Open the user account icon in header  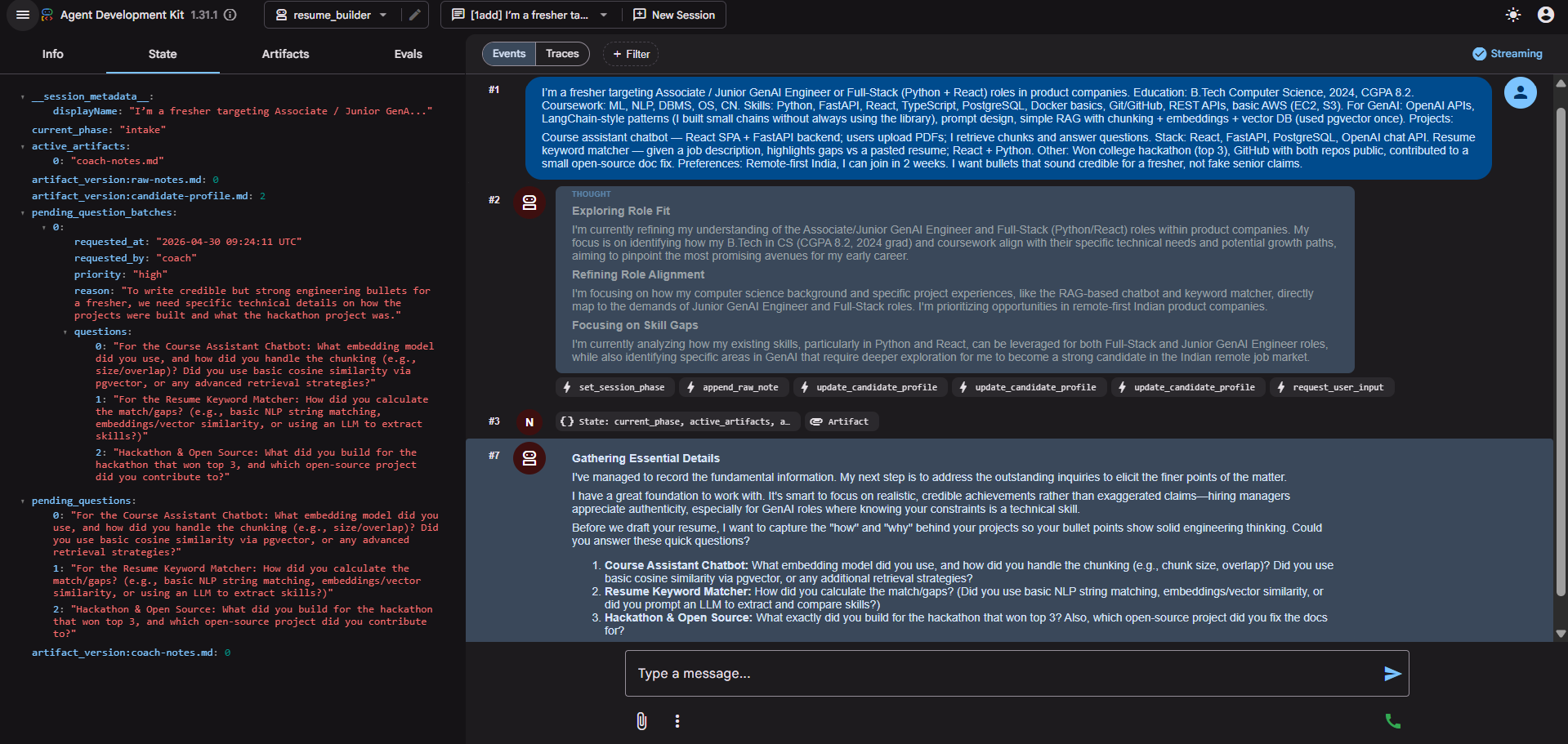pos(1546,15)
